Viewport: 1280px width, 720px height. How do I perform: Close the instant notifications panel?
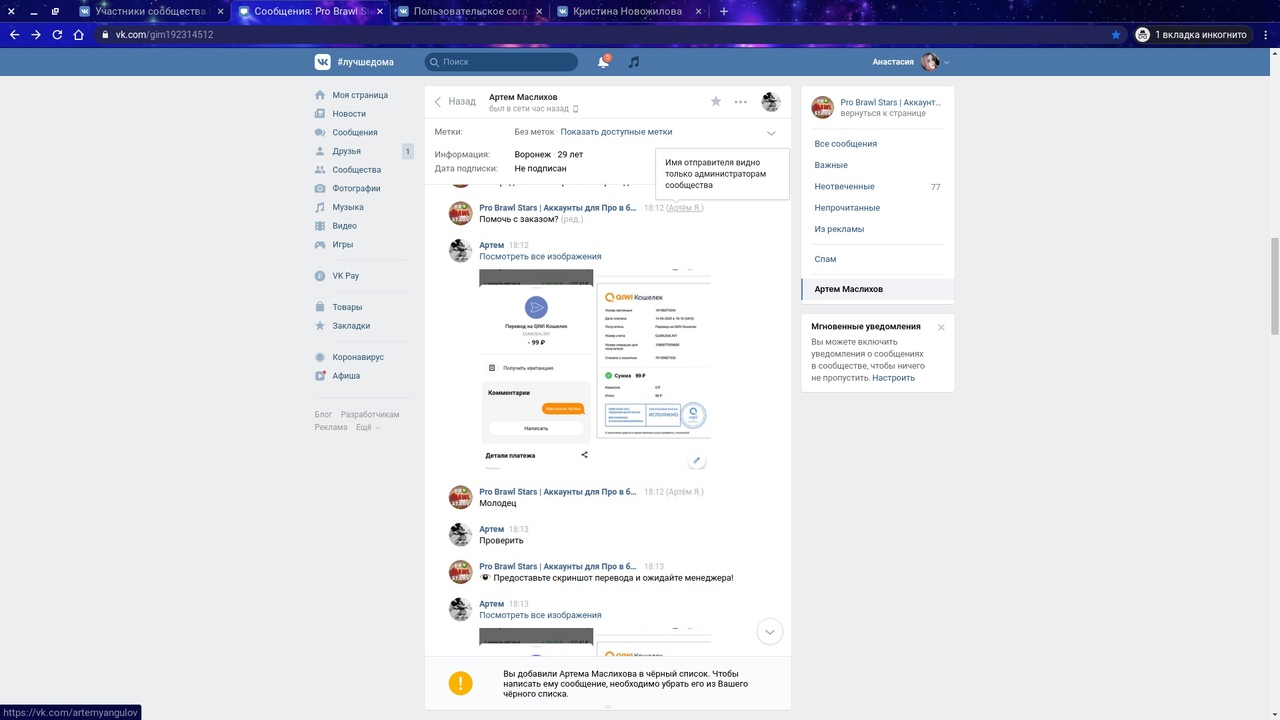[941, 327]
